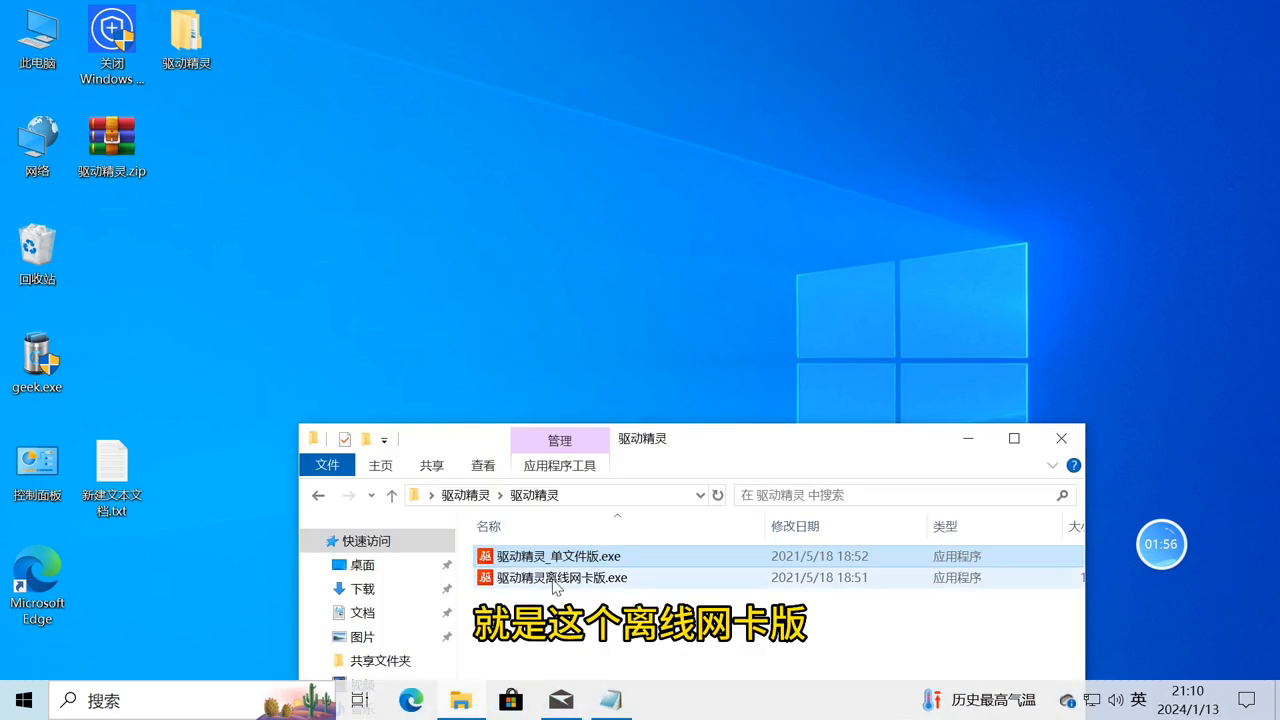
Task: Open 图片 in the navigation pane
Action: coord(362,637)
